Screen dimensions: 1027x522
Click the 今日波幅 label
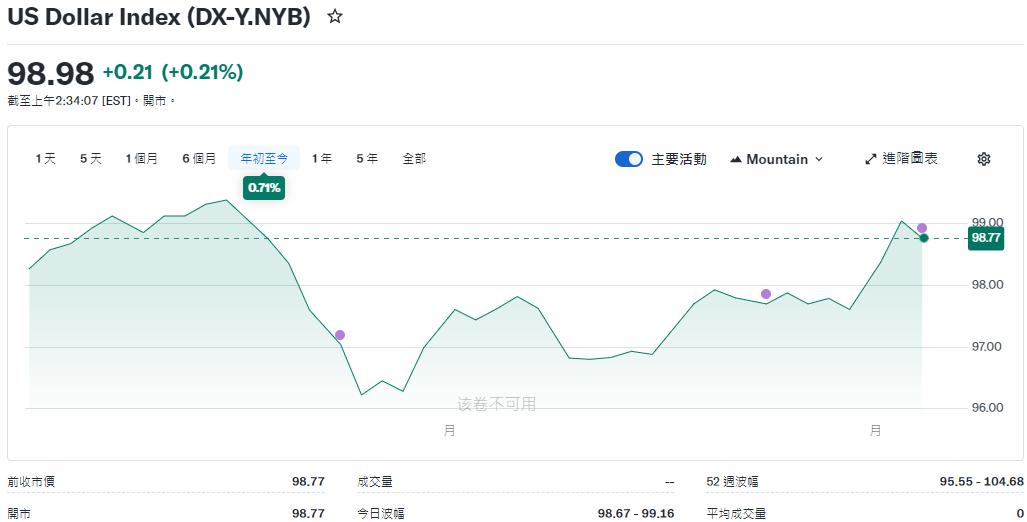point(381,513)
